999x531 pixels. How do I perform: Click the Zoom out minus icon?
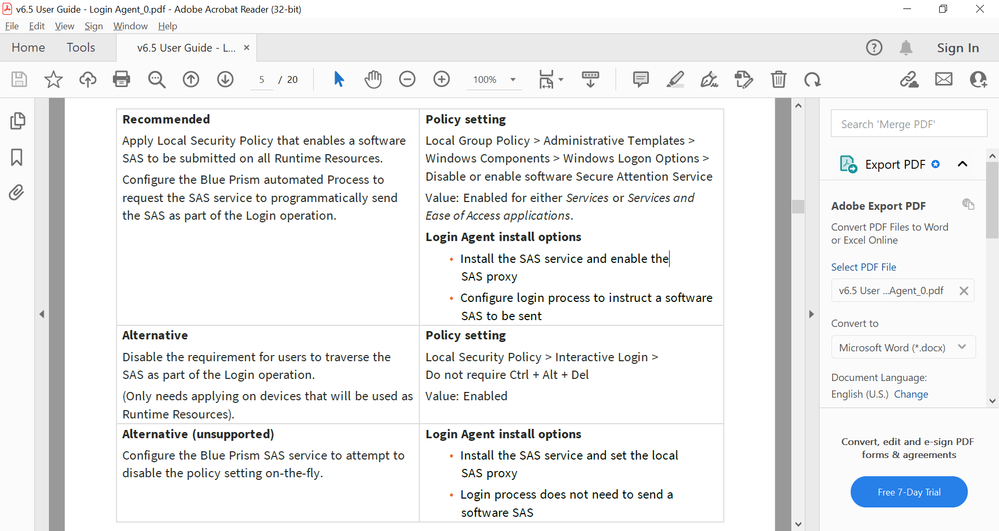click(407, 80)
